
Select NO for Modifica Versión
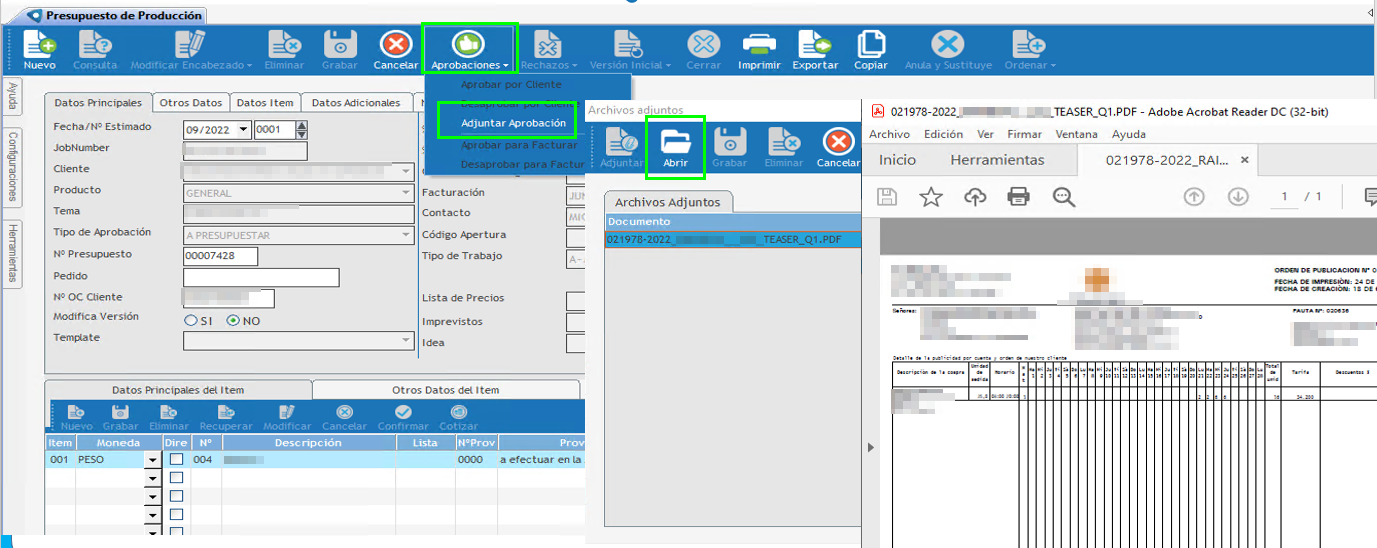[233, 320]
